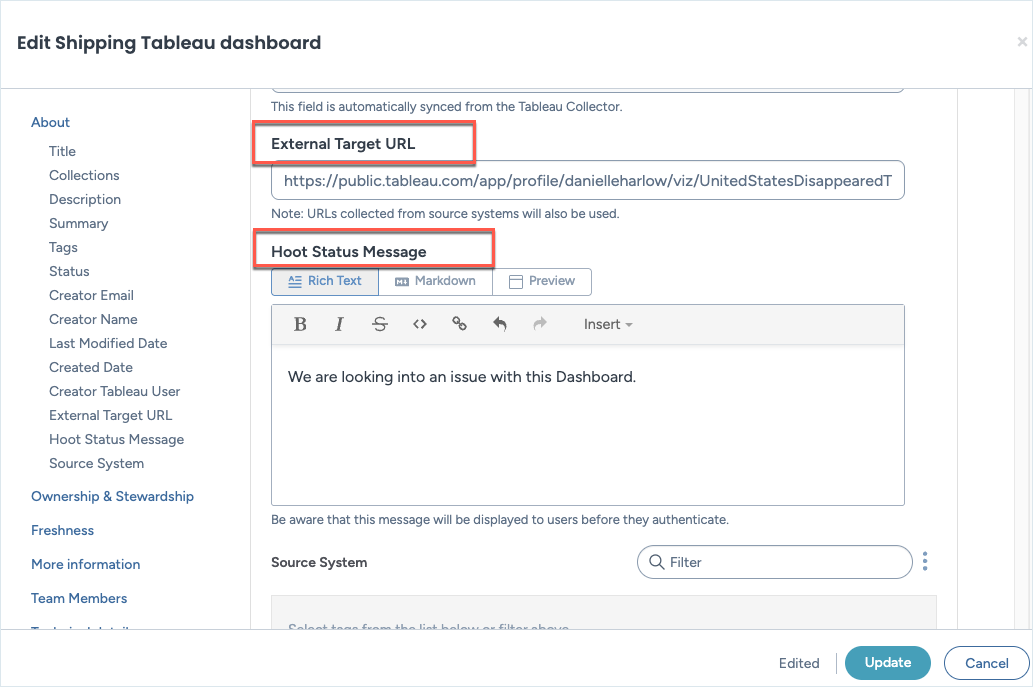Toggle italic formatting in the editor
The image size is (1033, 687).
pos(339,324)
